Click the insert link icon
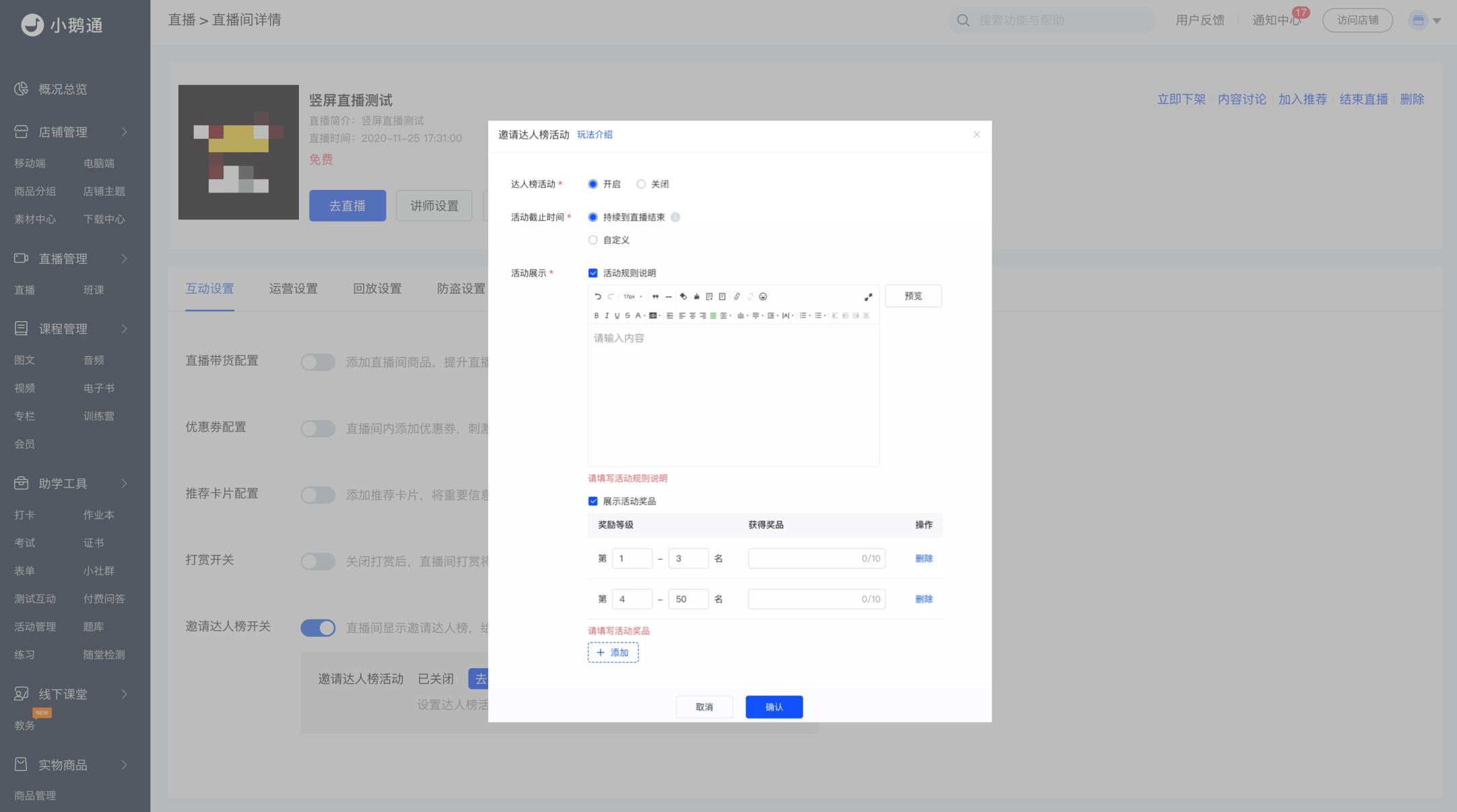The width and height of the screenshot is (1457, 812). pyautogui.click(x=737, y=296)
